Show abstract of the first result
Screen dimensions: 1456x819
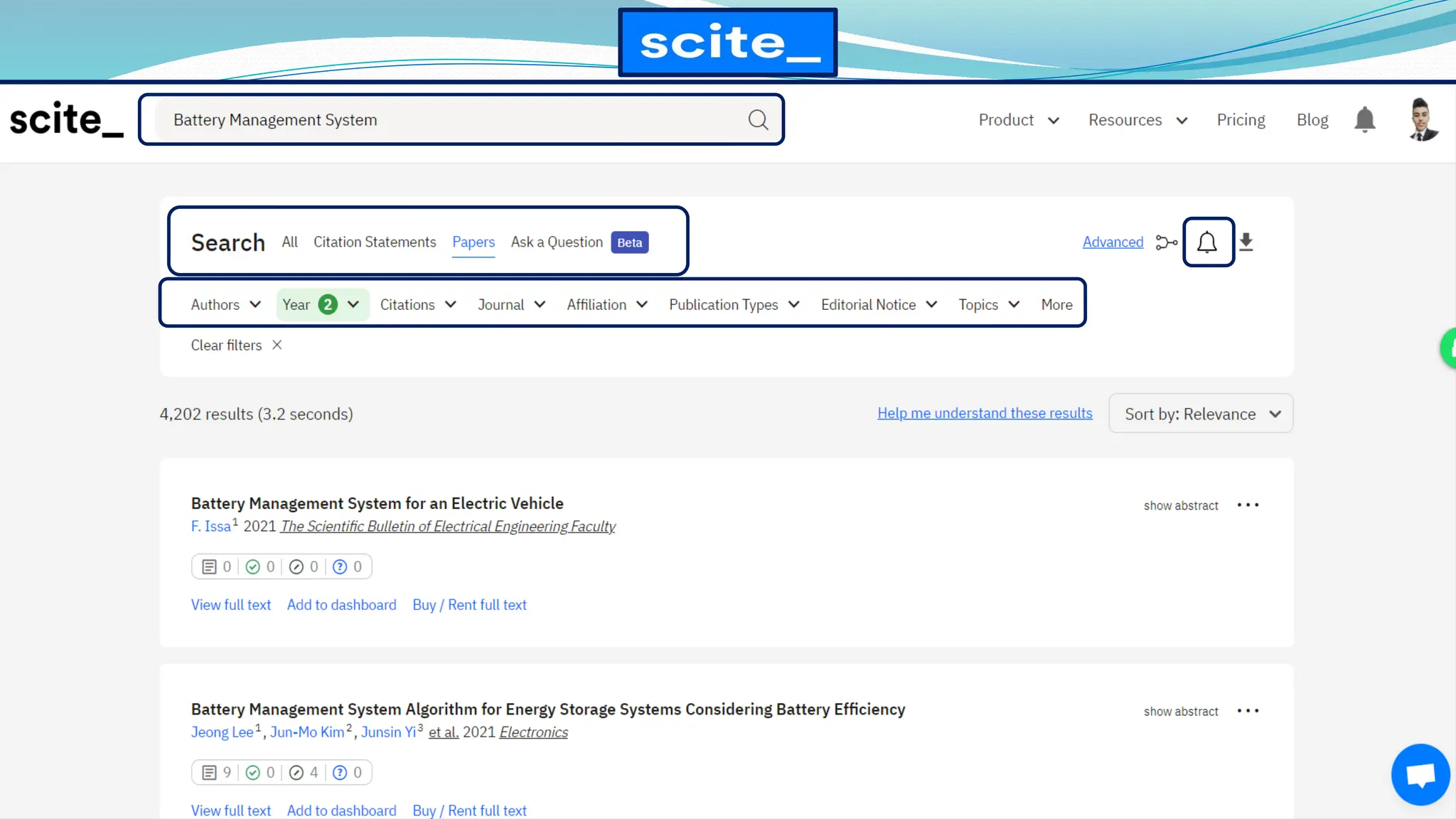(1180, 505)
